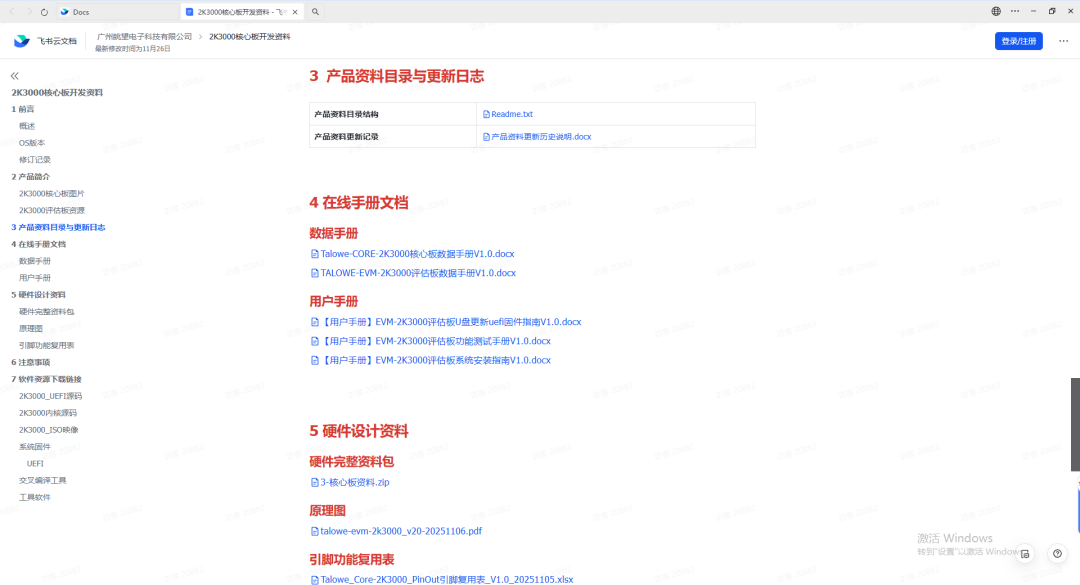Go to outline item 7 软件资源下载链接

point(46,379)
